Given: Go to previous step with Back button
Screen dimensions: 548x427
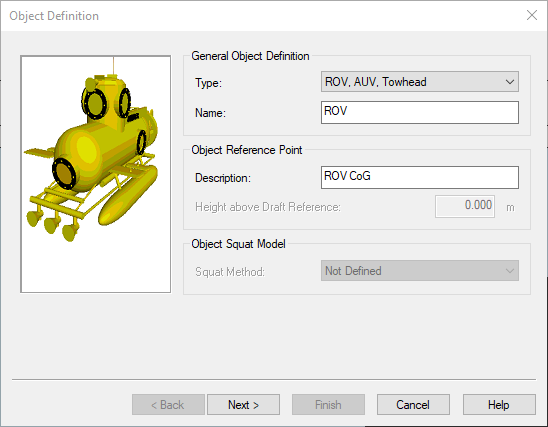Looking at the screenshot, I should tap(168, 405).
